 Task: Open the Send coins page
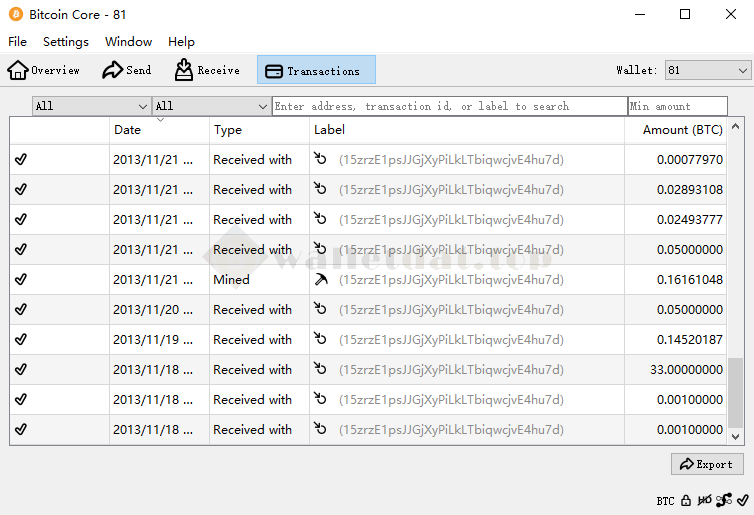click(127, 70)
